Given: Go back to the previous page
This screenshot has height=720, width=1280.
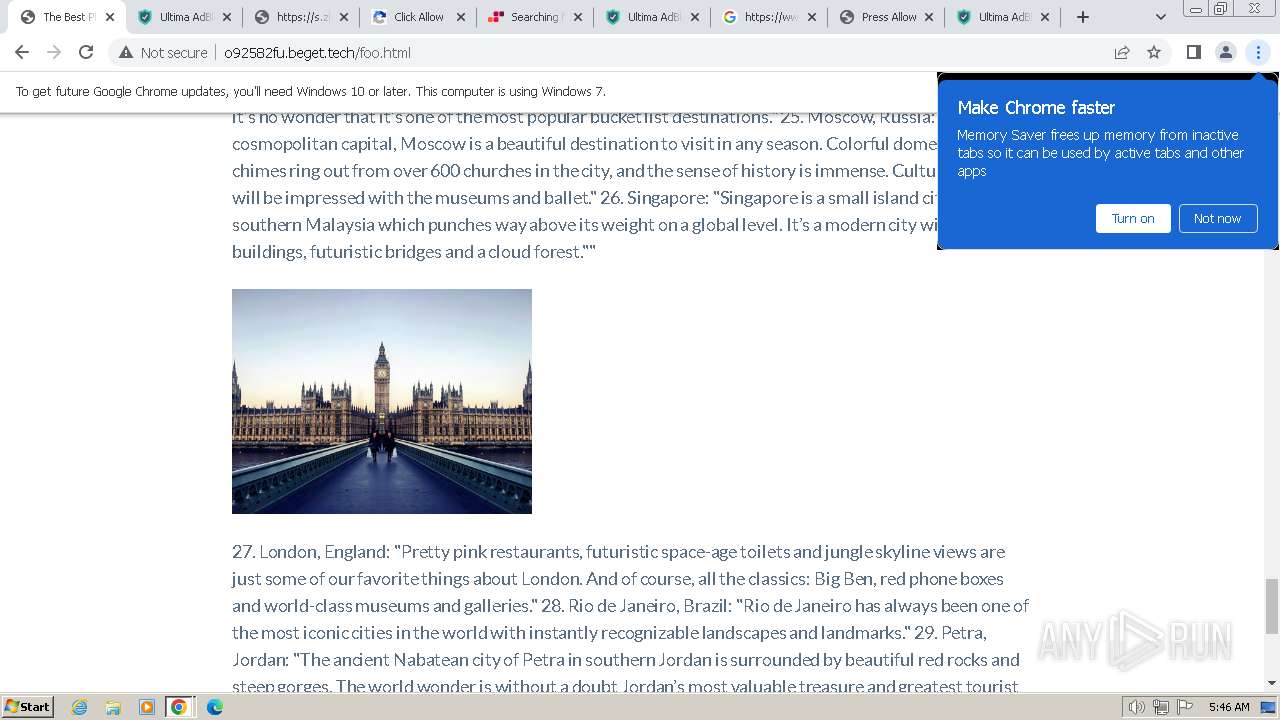Looking at the screenshot, I should point(22,53).
